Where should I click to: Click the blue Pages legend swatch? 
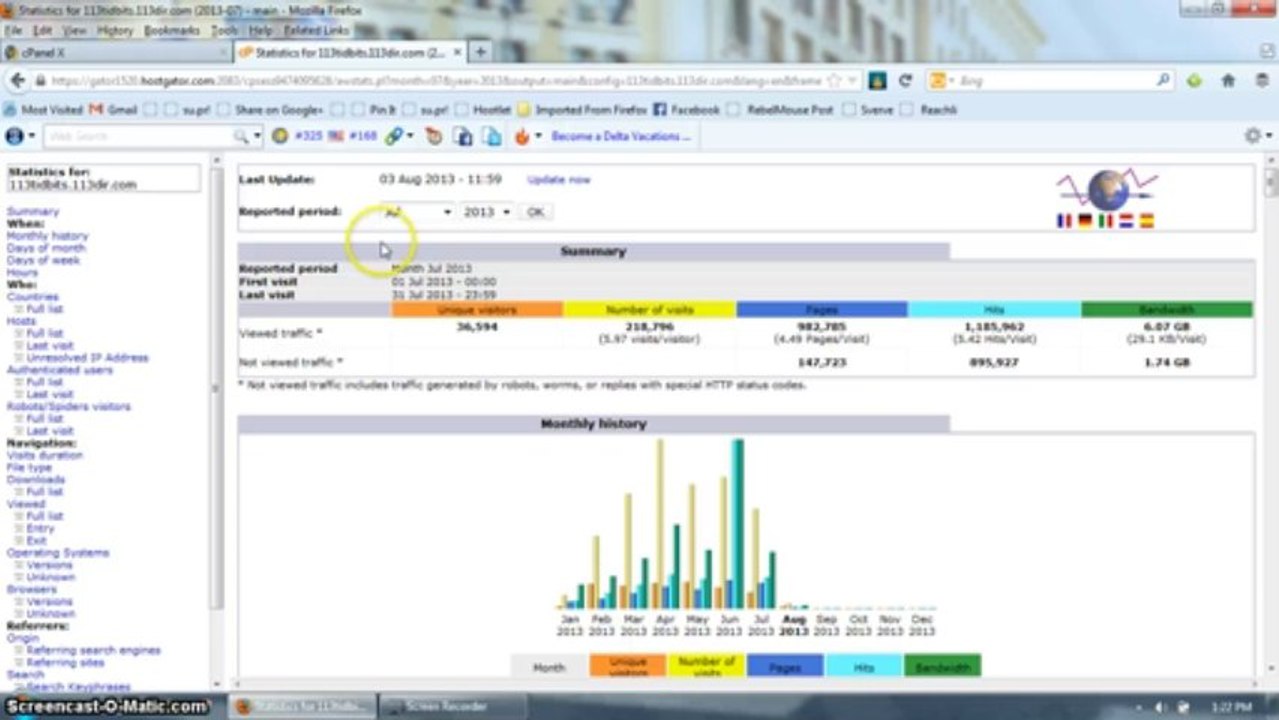(x=785, y=666)
